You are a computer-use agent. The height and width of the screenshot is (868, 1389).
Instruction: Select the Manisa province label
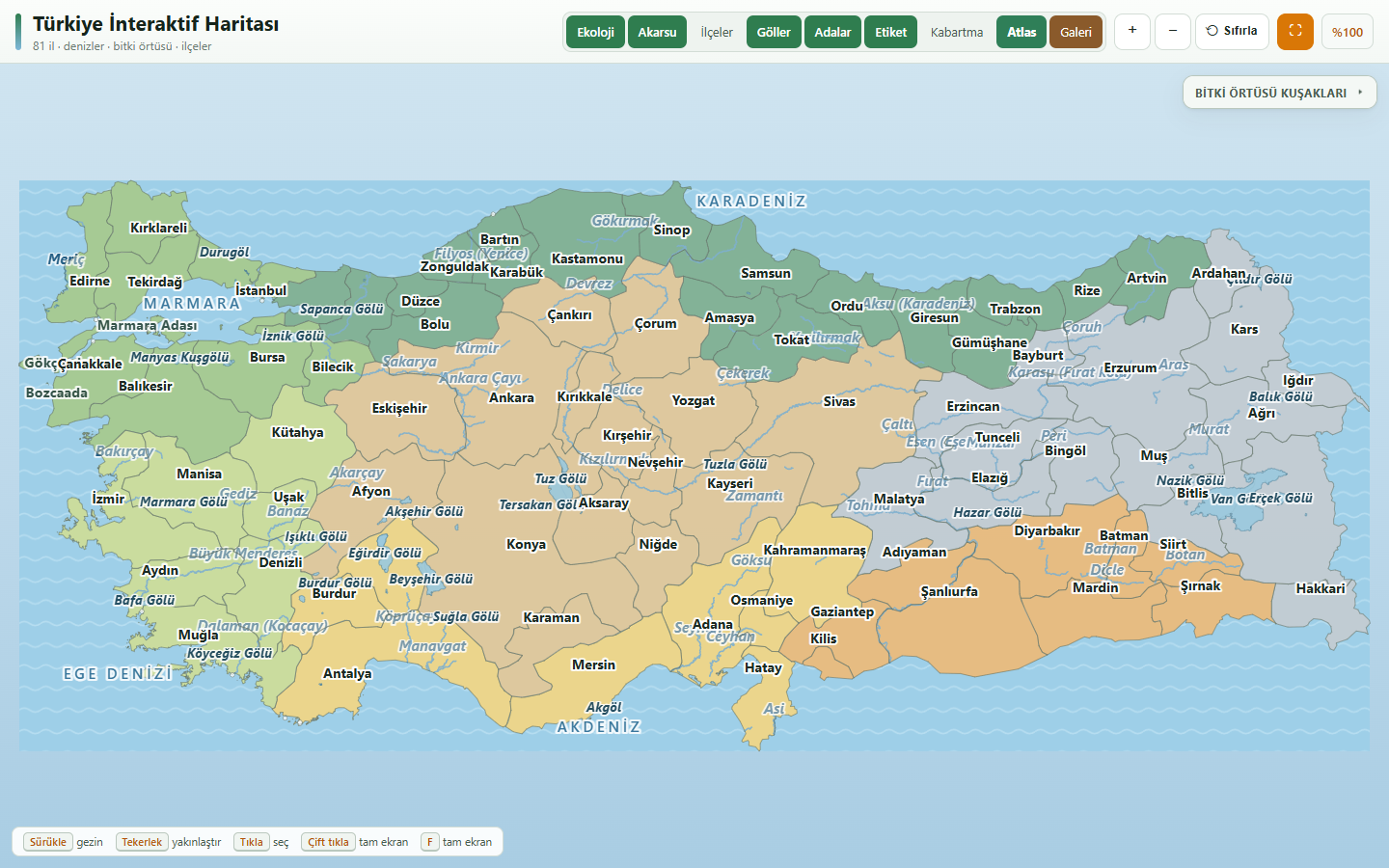(200, 474)
